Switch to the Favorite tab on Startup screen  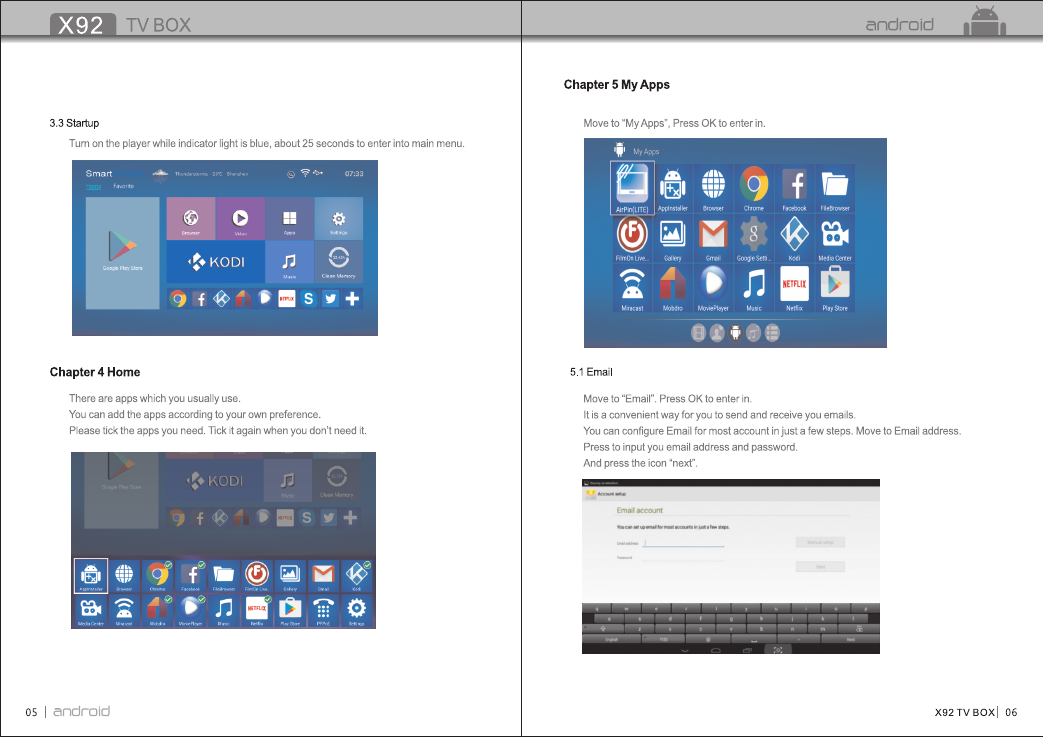124,186
